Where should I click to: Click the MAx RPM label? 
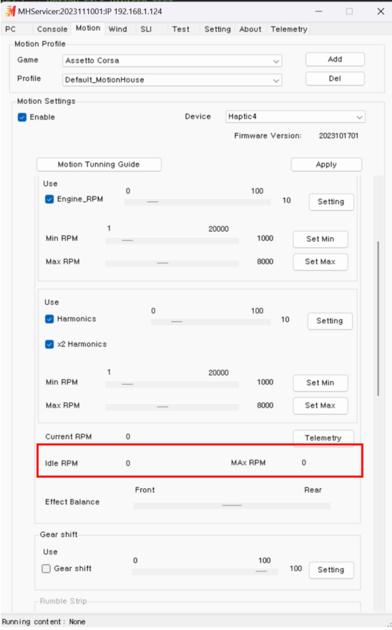tap(248, 463)
